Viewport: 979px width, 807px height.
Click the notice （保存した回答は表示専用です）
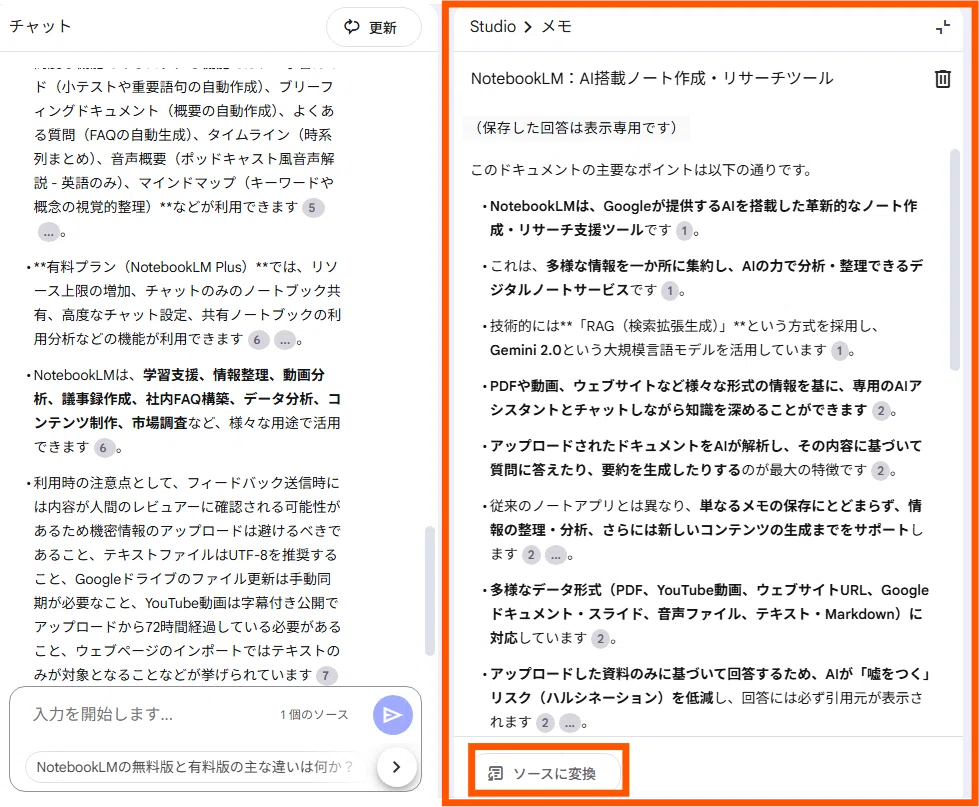coord(576,128)
